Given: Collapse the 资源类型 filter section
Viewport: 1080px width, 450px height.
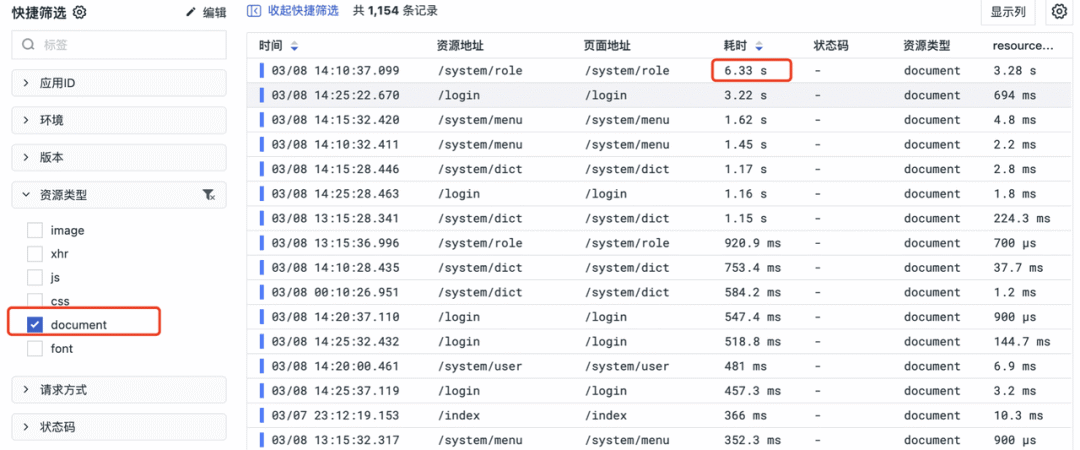Looking at the screenshot, I should pos(119,195).
